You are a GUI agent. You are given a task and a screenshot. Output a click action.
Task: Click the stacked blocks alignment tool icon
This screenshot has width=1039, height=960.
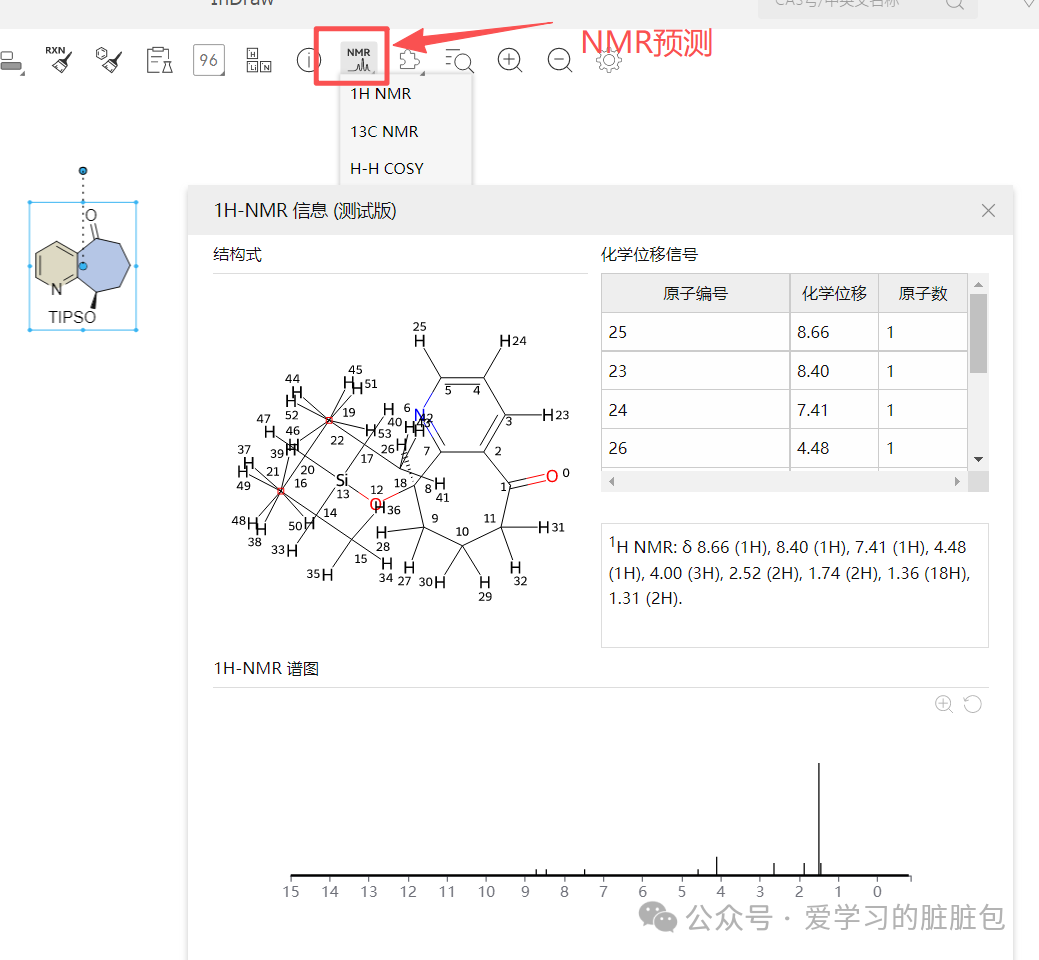[11, 62]
